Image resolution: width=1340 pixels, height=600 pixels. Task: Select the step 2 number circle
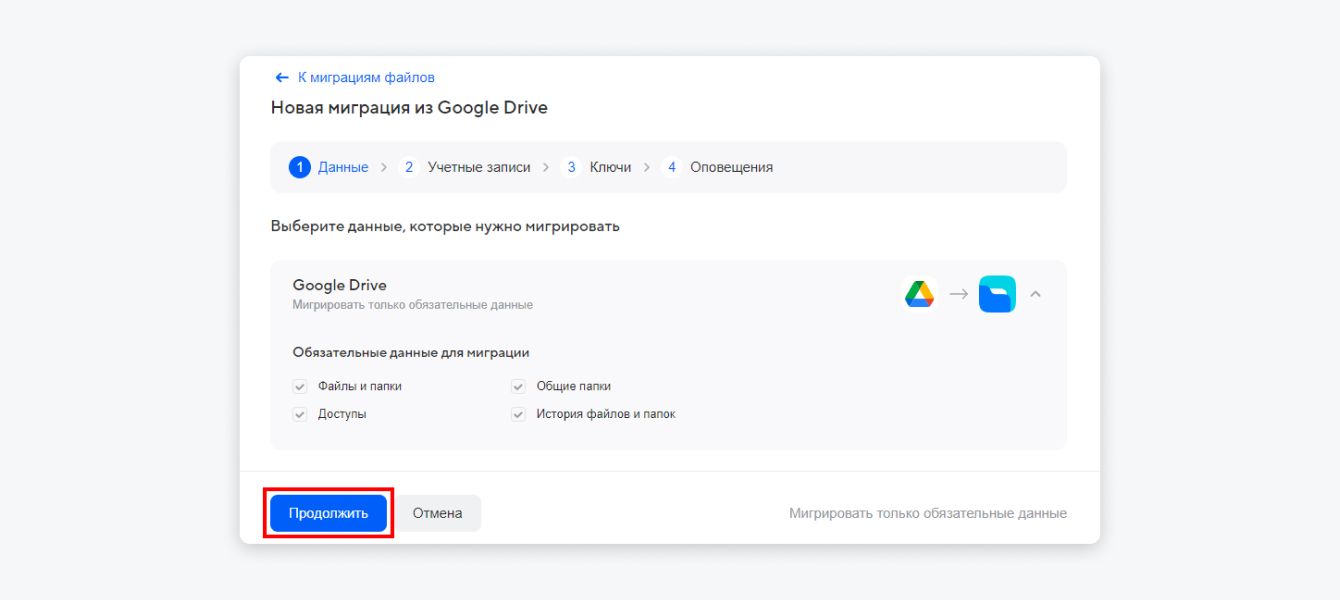(409, 167)
